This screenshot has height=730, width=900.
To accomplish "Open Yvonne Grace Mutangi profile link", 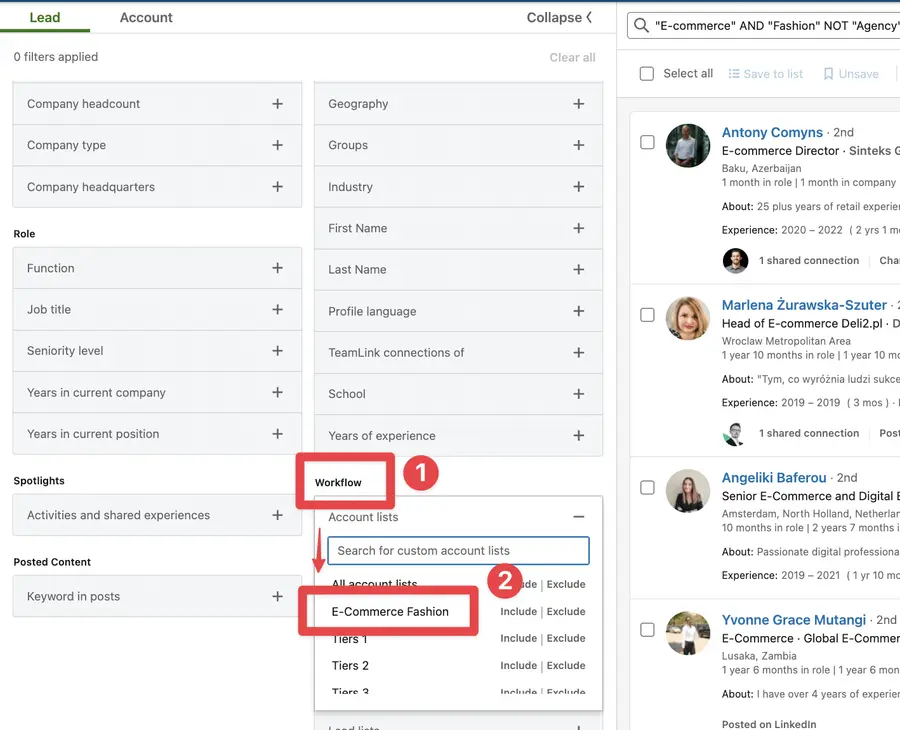I will [x=793, y=620].
